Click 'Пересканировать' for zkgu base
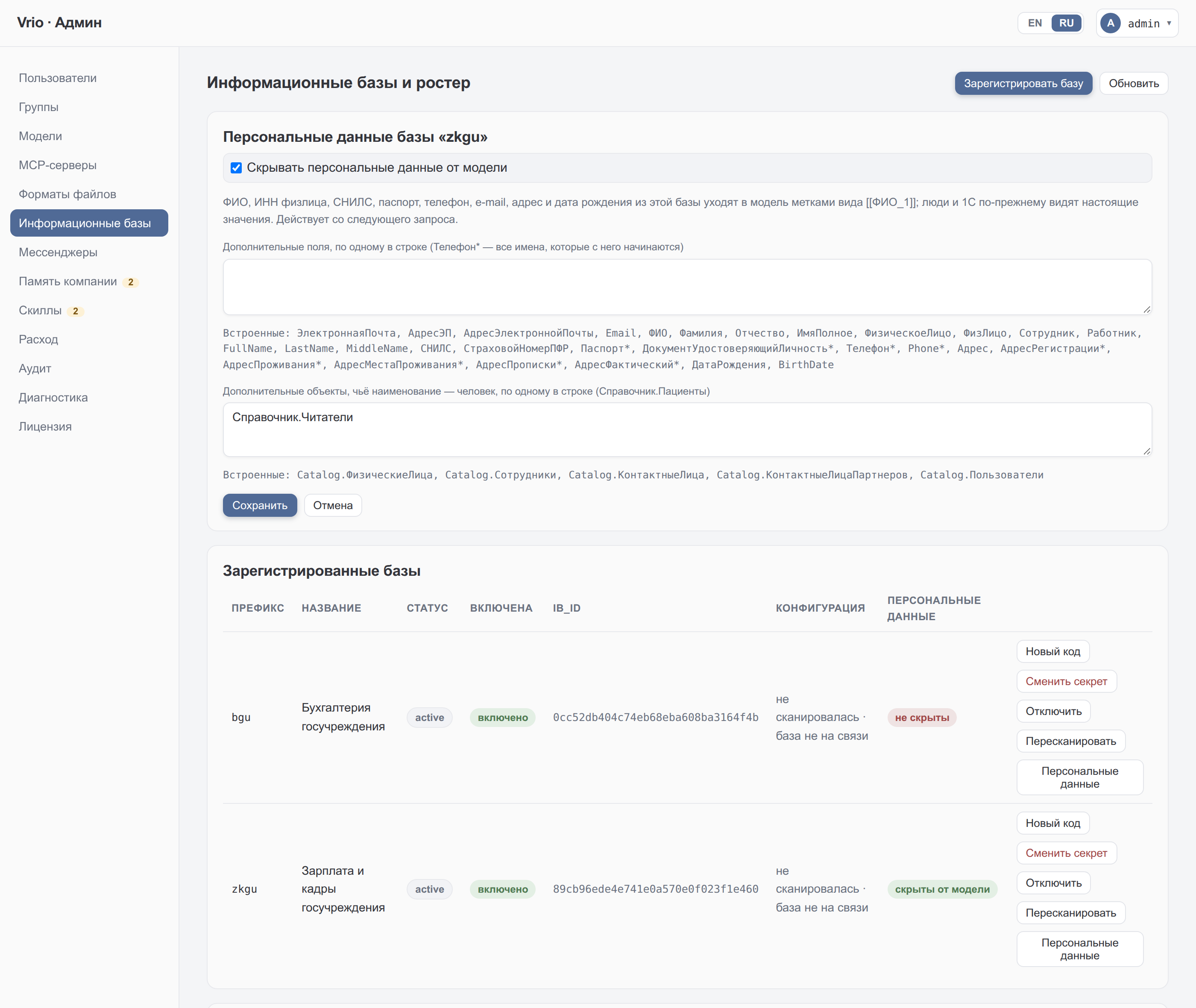Viewport: 1196px width, 1008px height. point(1071,913)
